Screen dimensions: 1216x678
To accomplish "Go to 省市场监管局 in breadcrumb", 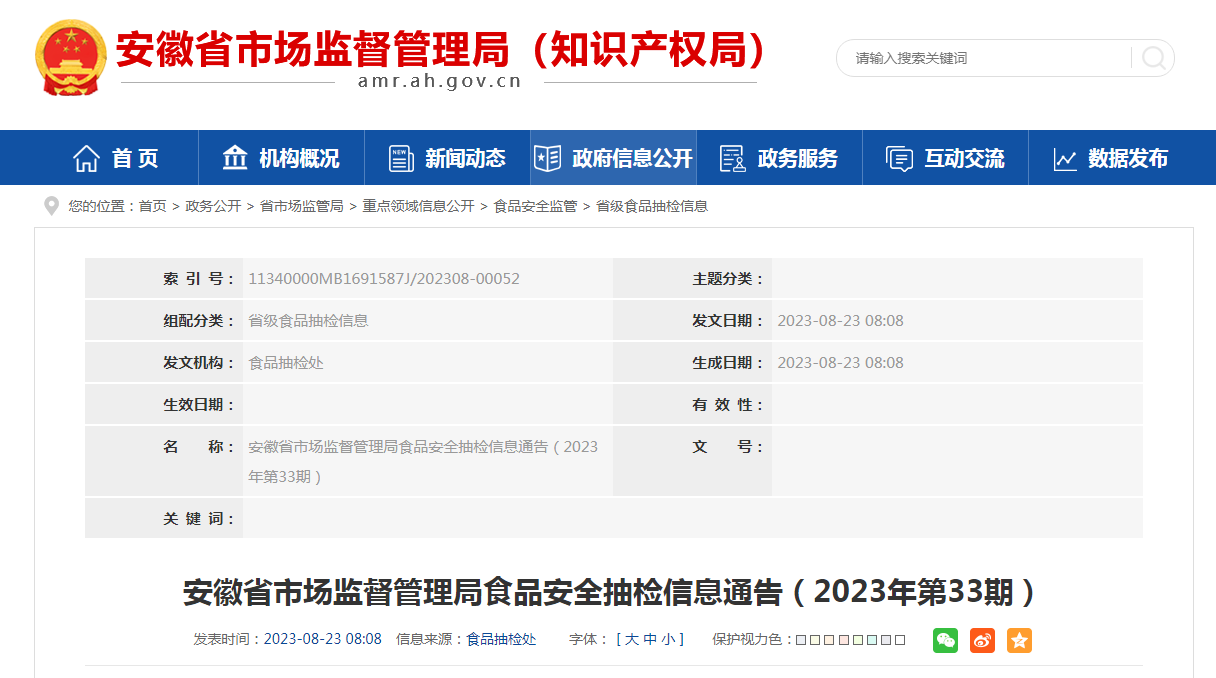I will (x=301, y=206).
